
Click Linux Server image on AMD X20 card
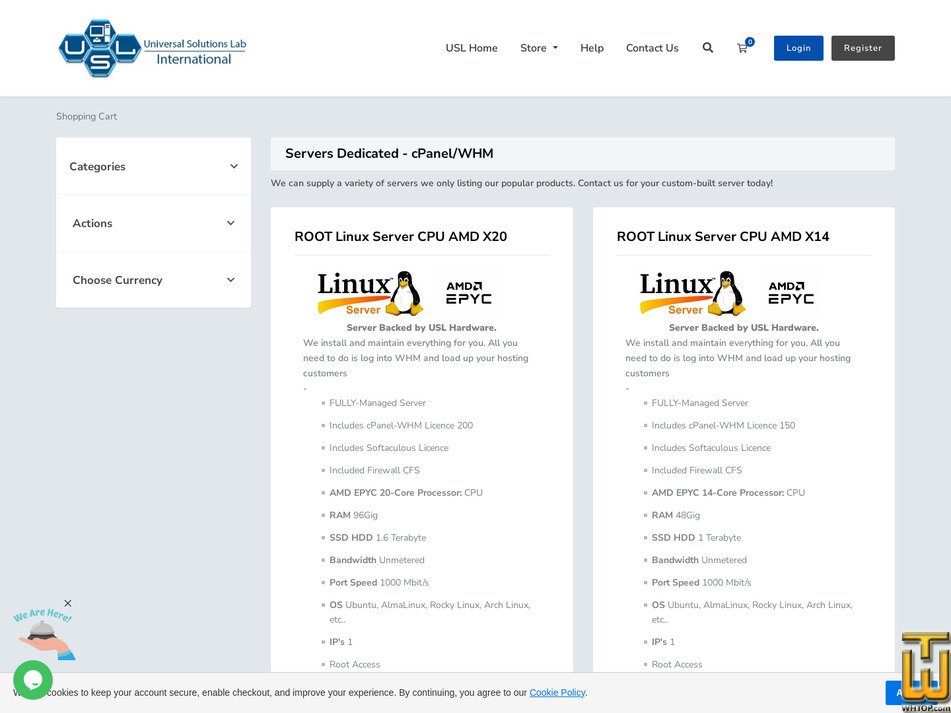(370, 293)
